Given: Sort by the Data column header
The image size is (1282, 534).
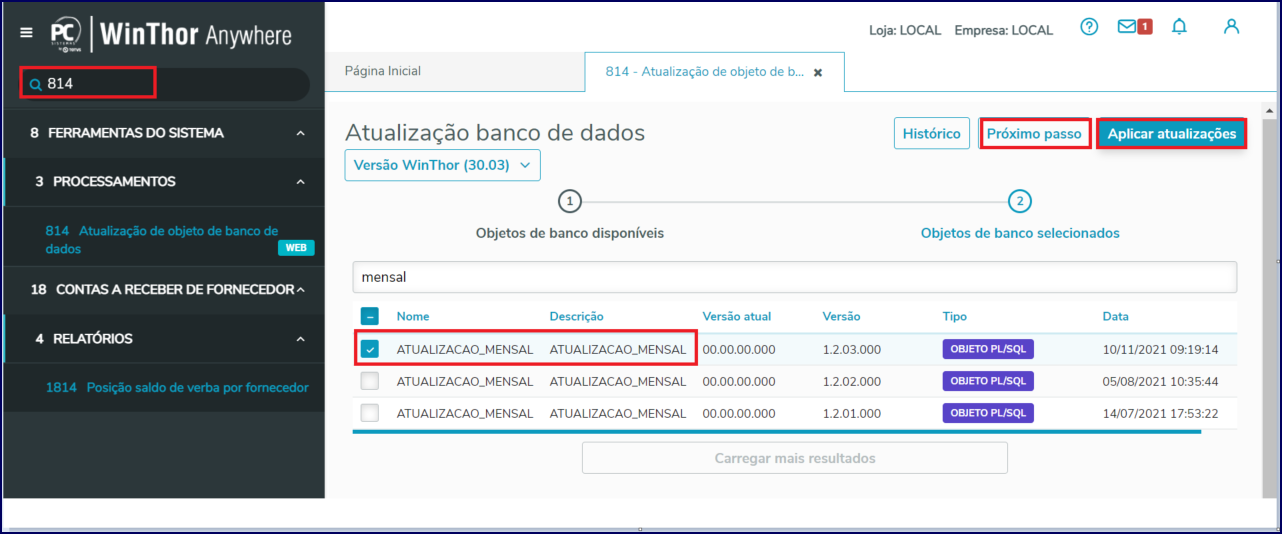Looking at the screenshot, I should 1116,316.
